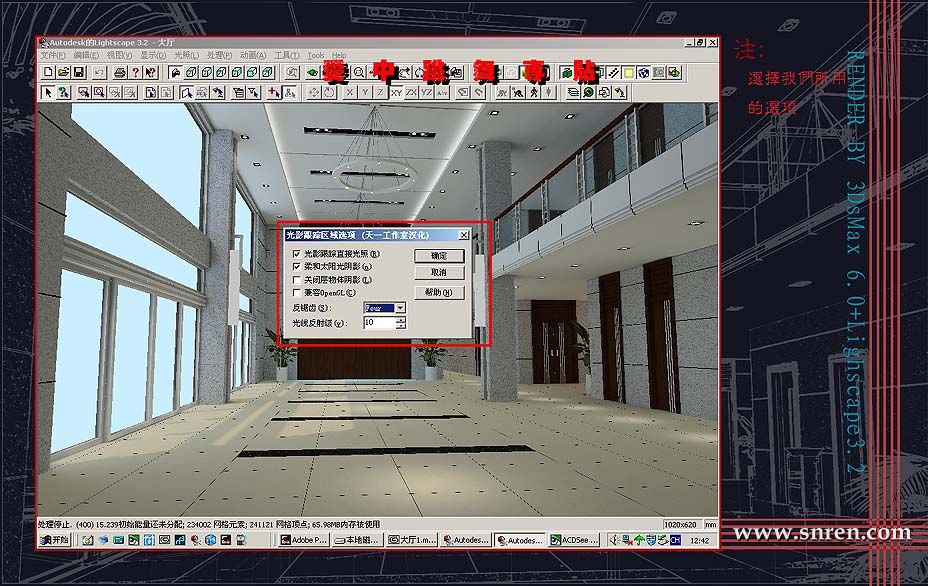Screen dimensions: 928x586
Task: Click the green plane toolbar icon
Action: 312,72
